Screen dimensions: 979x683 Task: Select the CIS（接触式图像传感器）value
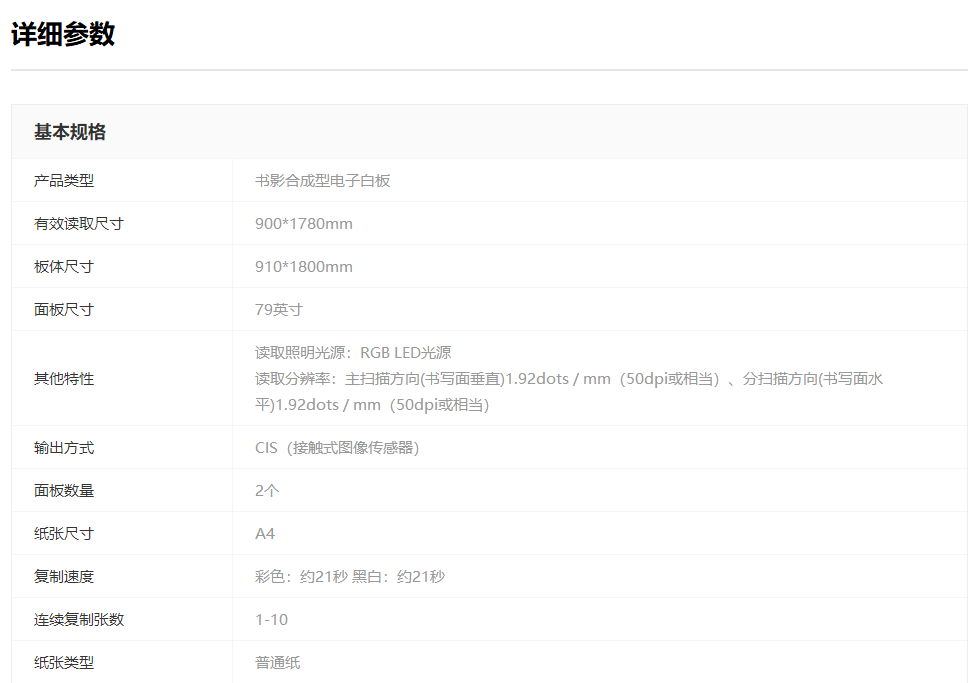coord(337,448)
